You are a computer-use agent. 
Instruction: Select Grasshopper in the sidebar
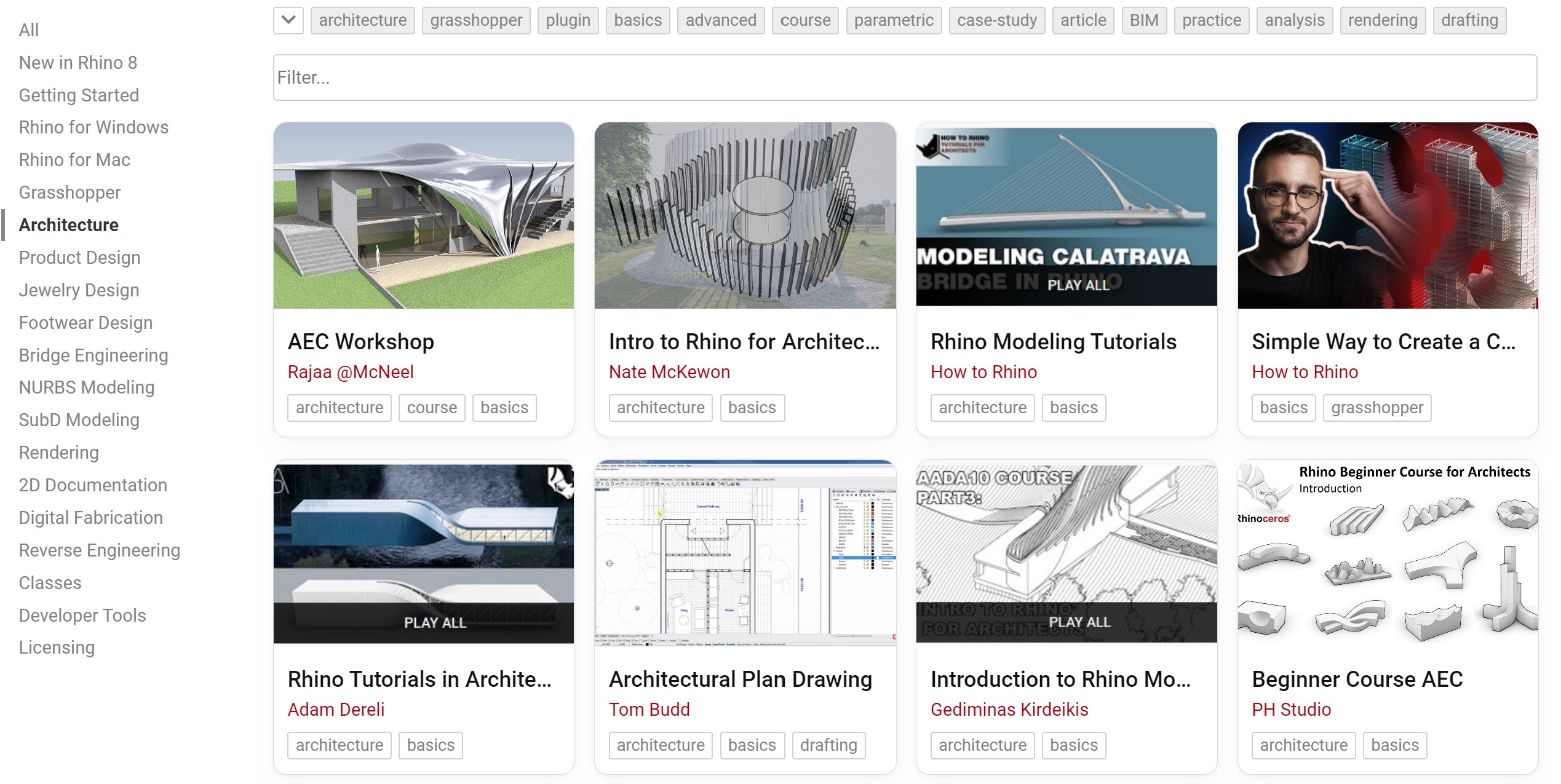[x=70, y=192]
